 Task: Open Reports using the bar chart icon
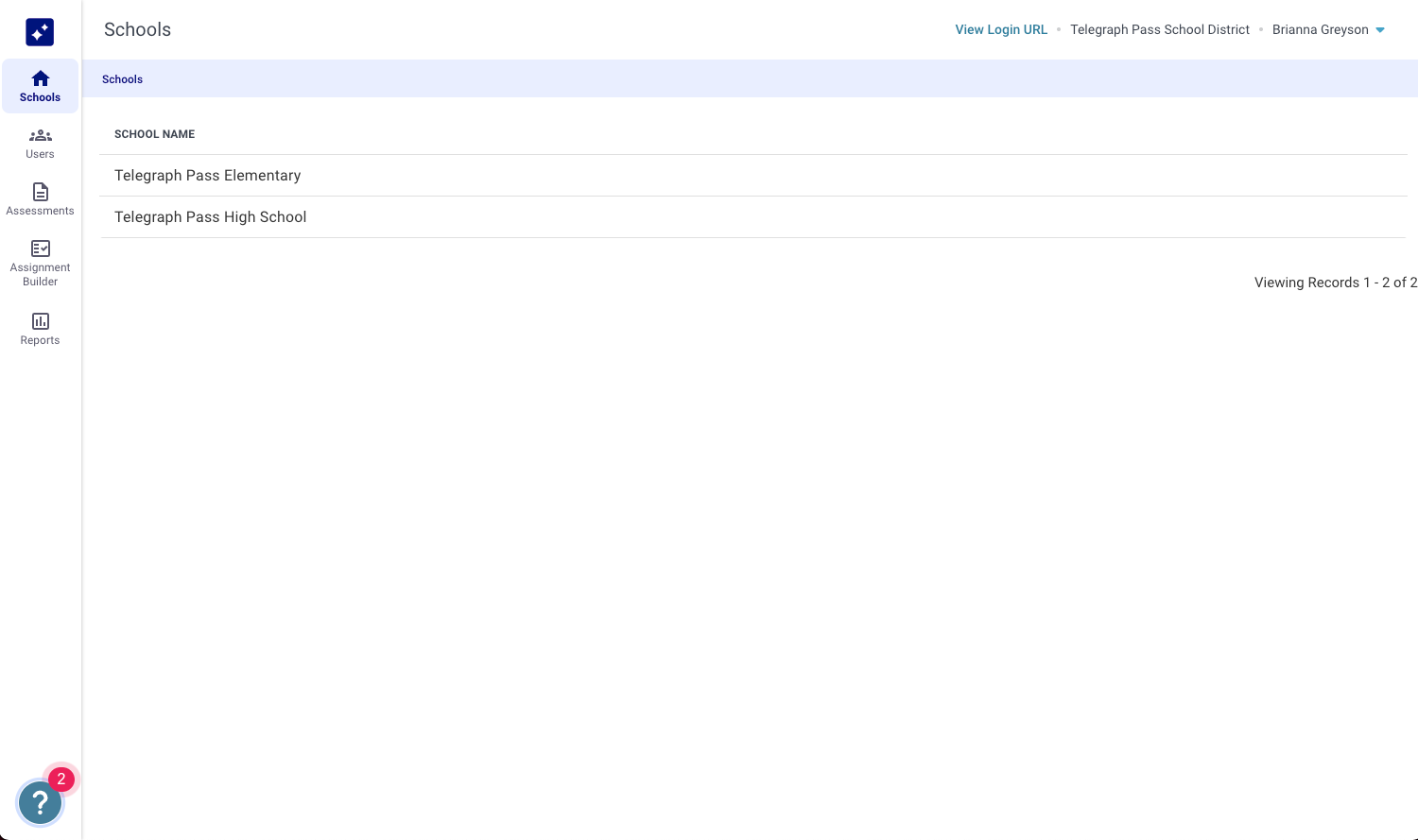40,321
